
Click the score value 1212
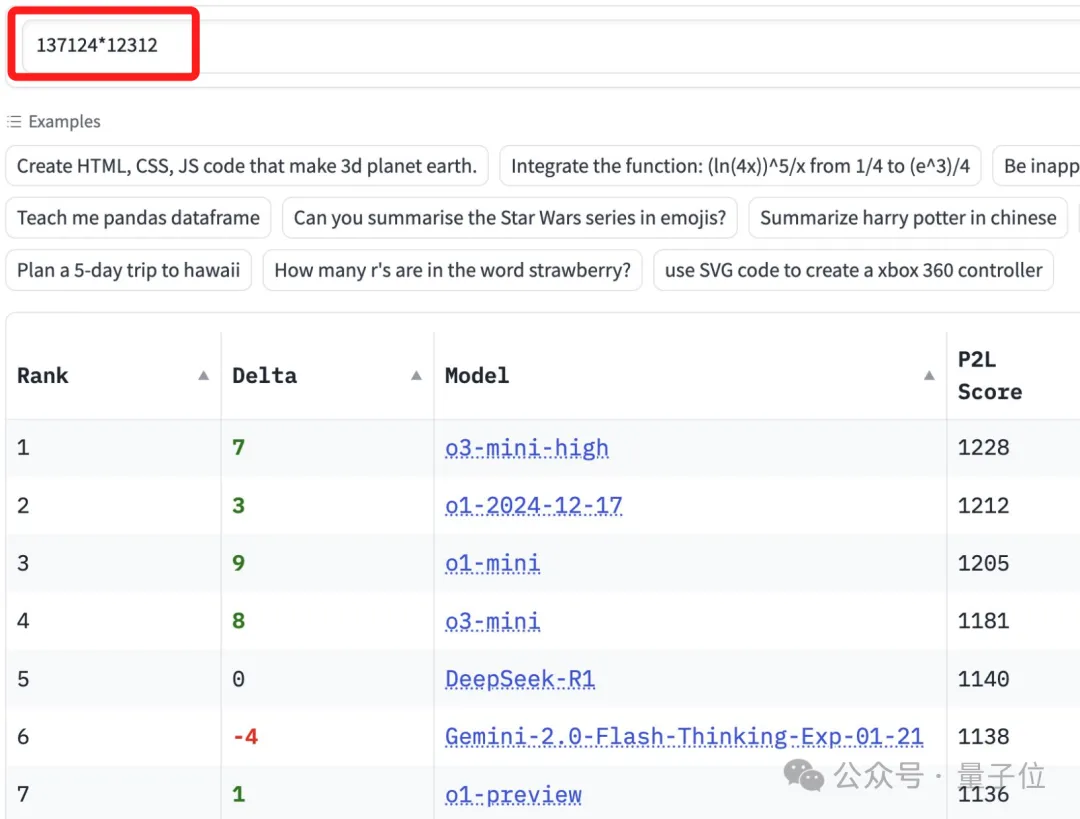[984, 506]
